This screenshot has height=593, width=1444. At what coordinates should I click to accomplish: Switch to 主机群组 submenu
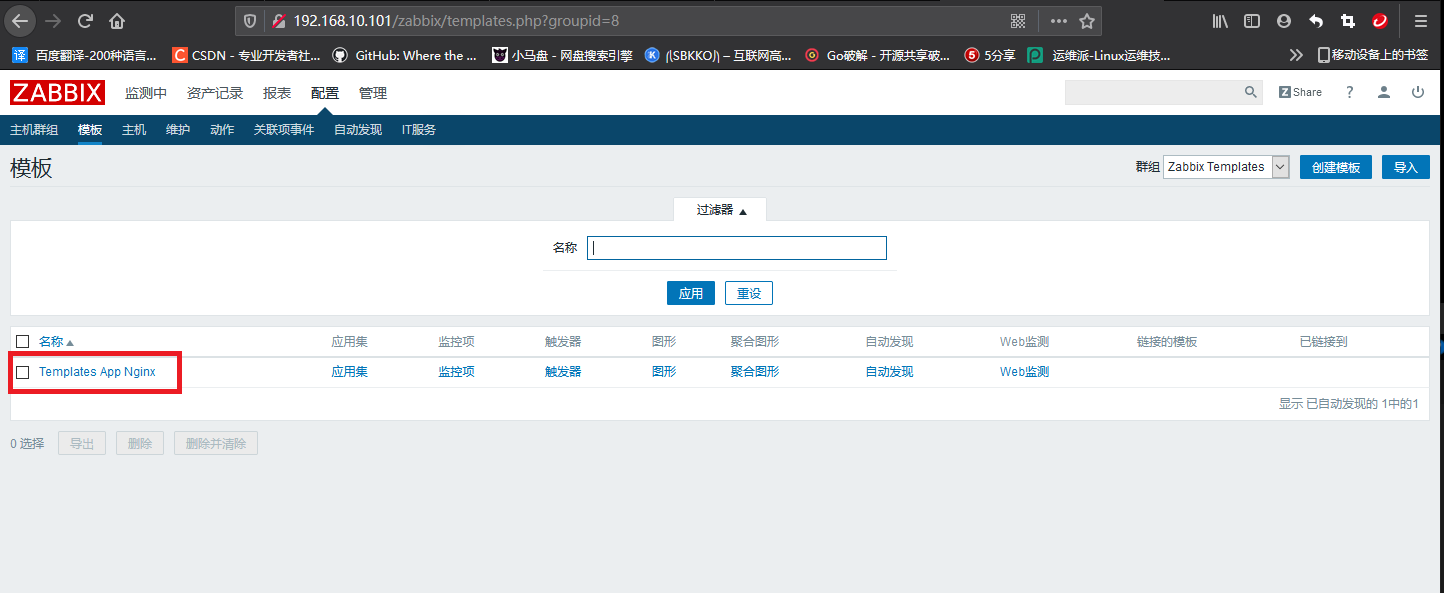34,130
